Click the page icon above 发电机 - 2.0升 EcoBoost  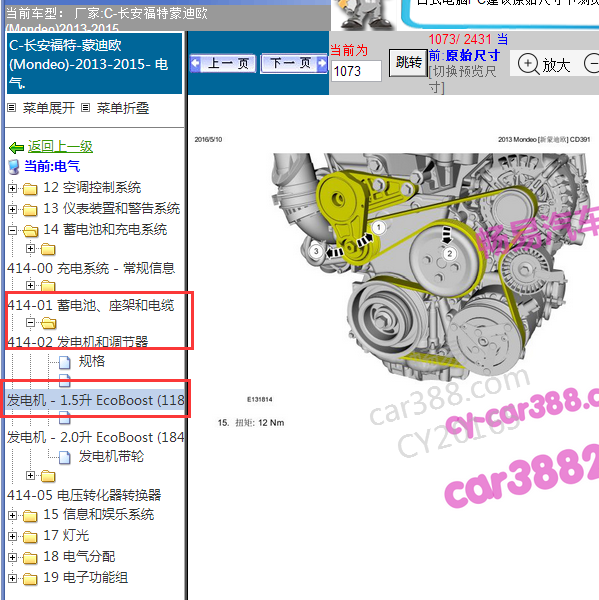(x=65, y=417)
